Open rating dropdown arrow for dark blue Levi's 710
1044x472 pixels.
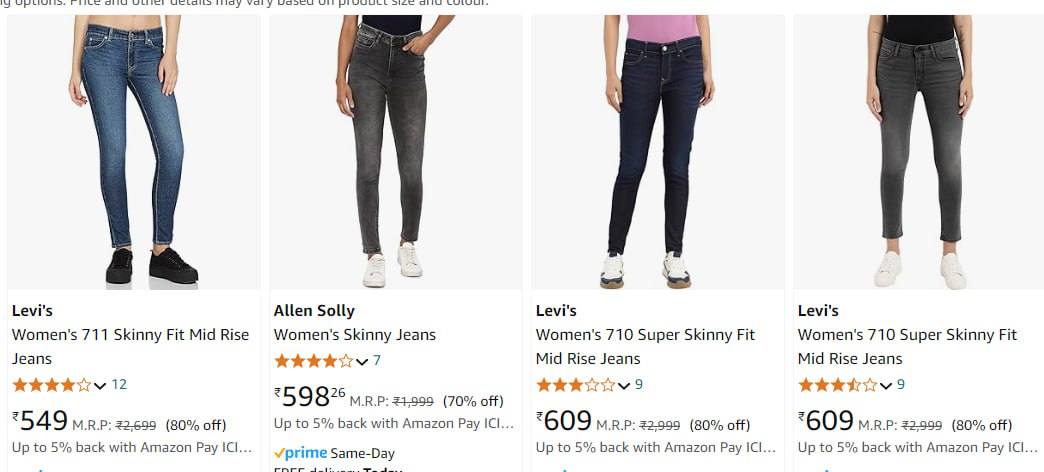pyautogui.click(x=624, y=386)
